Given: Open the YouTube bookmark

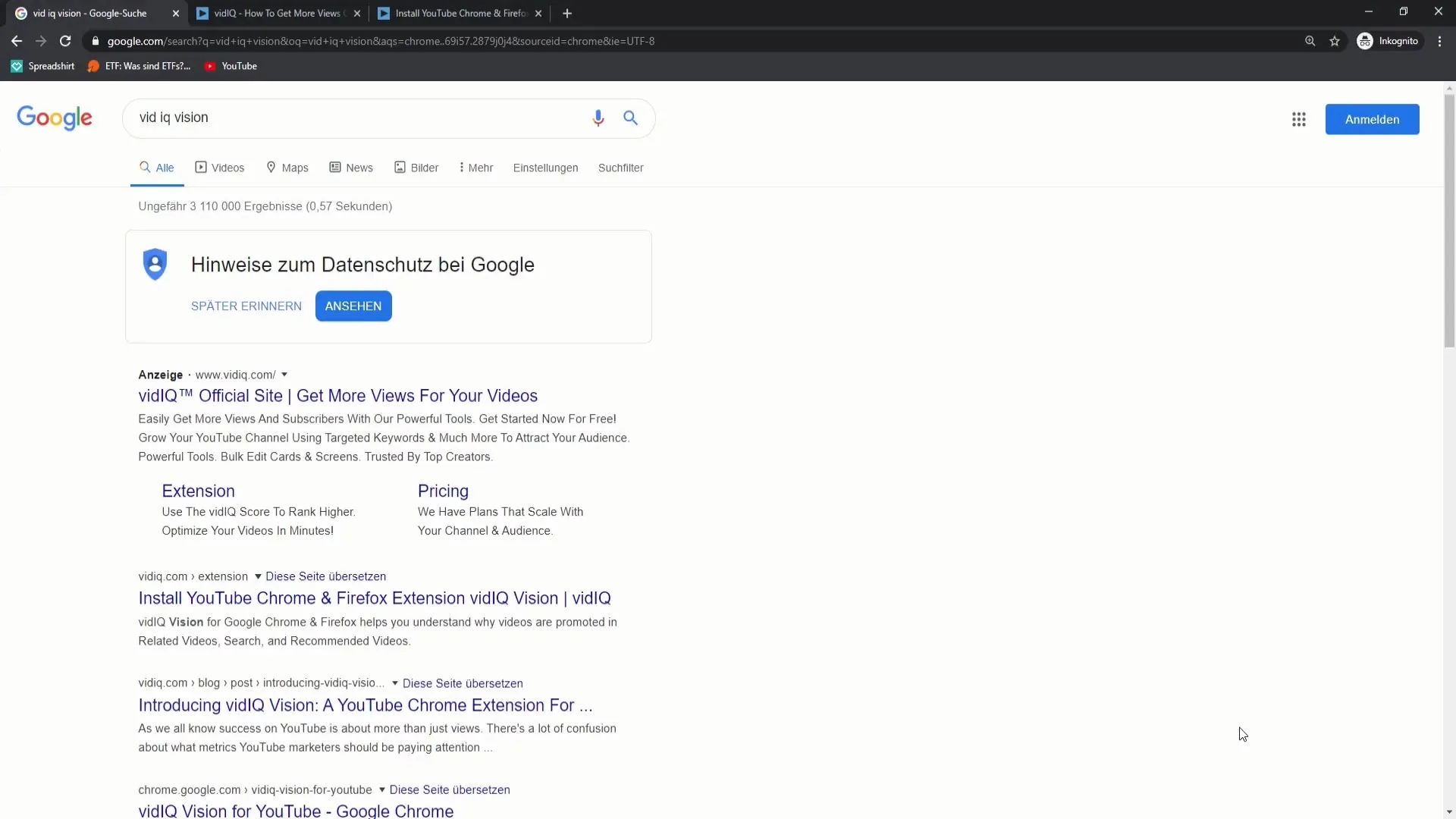Looking at the screenshot, I should click(231, 66).
